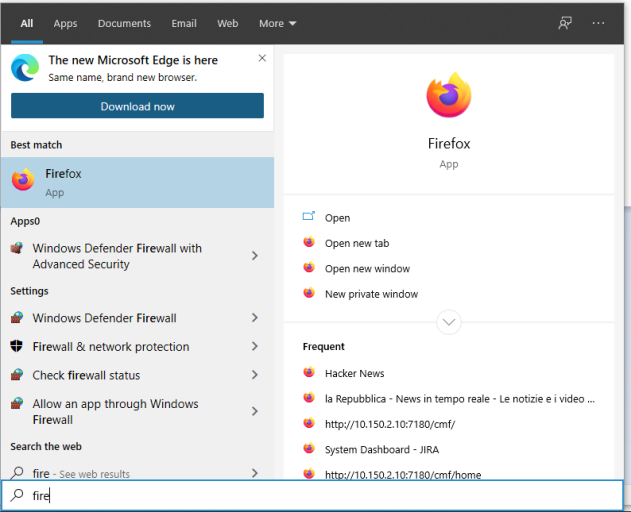Image resolution: width=631 pixels, height=512 pixels.
Task: Click Firefox icon beside Open new window
Action: coord(309,267)
